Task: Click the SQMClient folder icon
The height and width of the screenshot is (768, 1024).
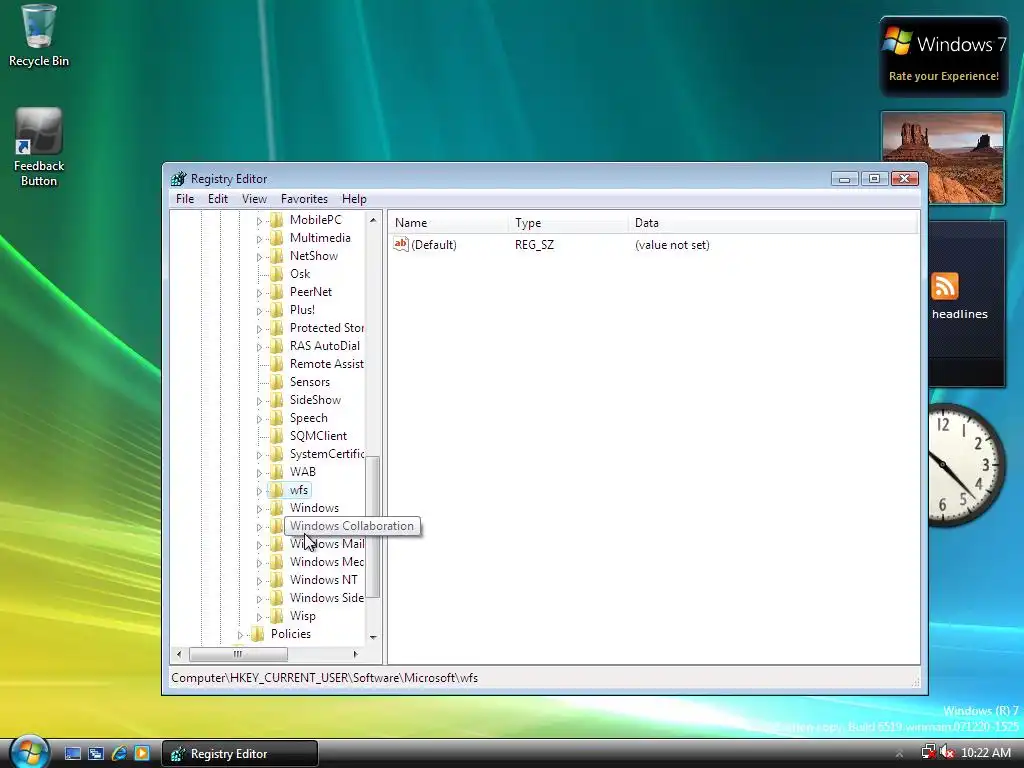Action: coord(277,436)
